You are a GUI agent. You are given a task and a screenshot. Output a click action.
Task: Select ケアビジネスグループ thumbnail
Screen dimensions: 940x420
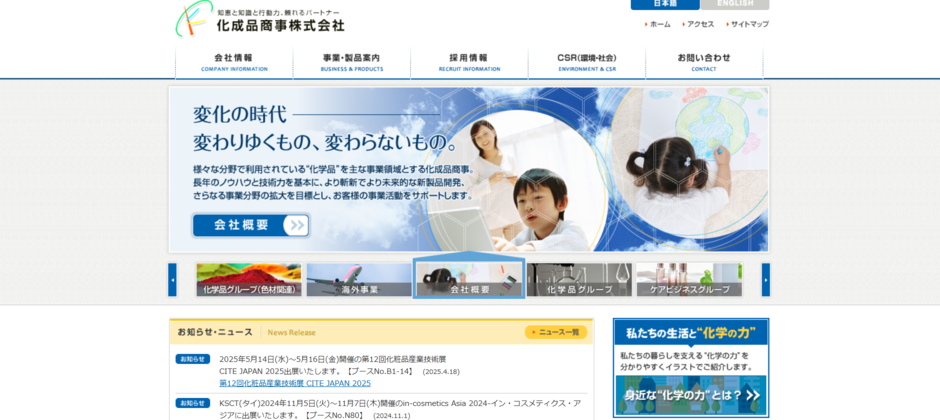[689, 280]
